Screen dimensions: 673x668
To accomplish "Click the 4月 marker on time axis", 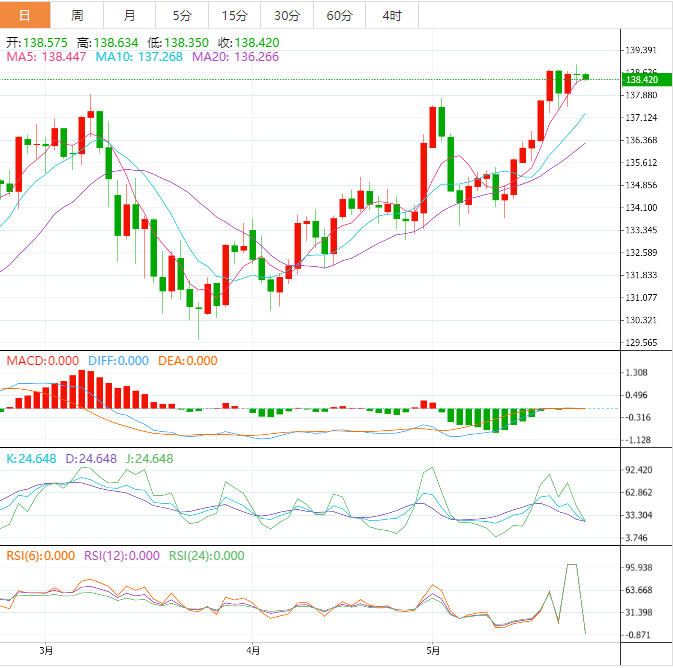I will (253, 649).
